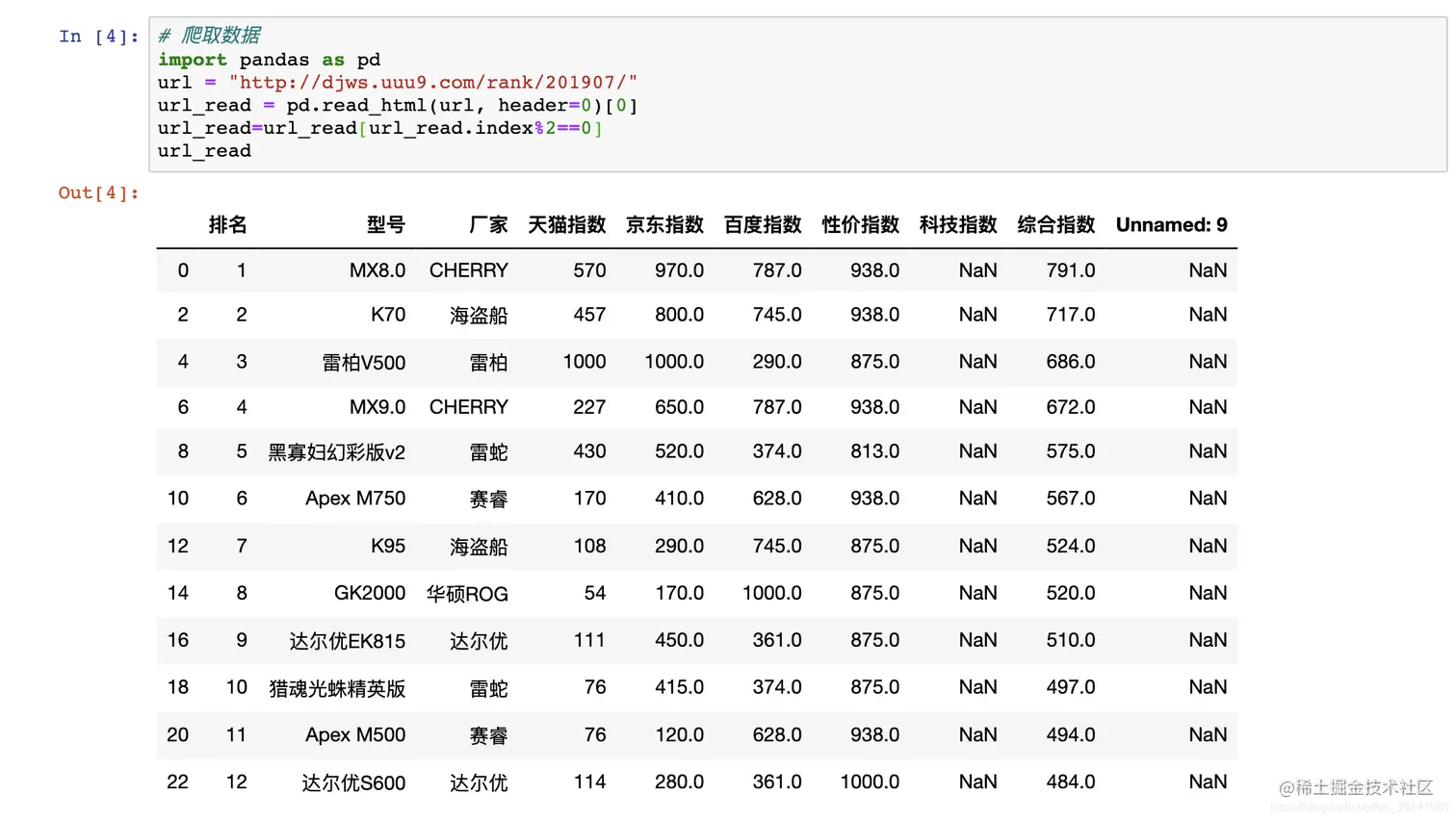Click the 290.0 Baidu value in 雷柏V500 row
1456x820 pixels.
(777, 362)
